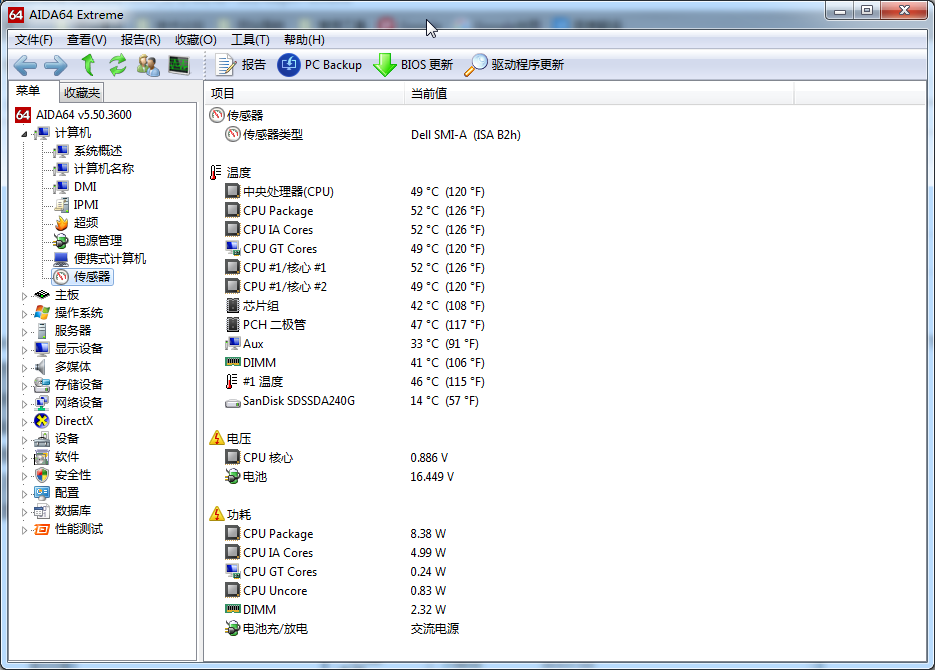Select the CPU Uncore power row
Image resolution: width=935 pixels, height=670 pixels.
(x=564, y=591)
